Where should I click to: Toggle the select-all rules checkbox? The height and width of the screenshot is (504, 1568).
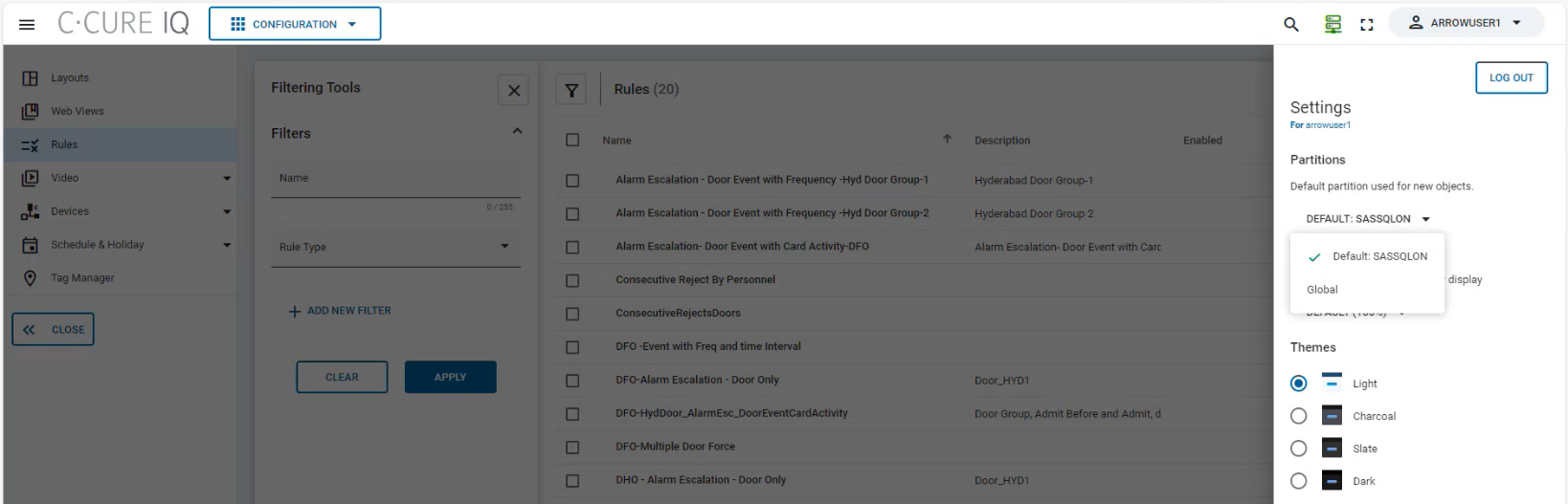(x=572, y=140)
